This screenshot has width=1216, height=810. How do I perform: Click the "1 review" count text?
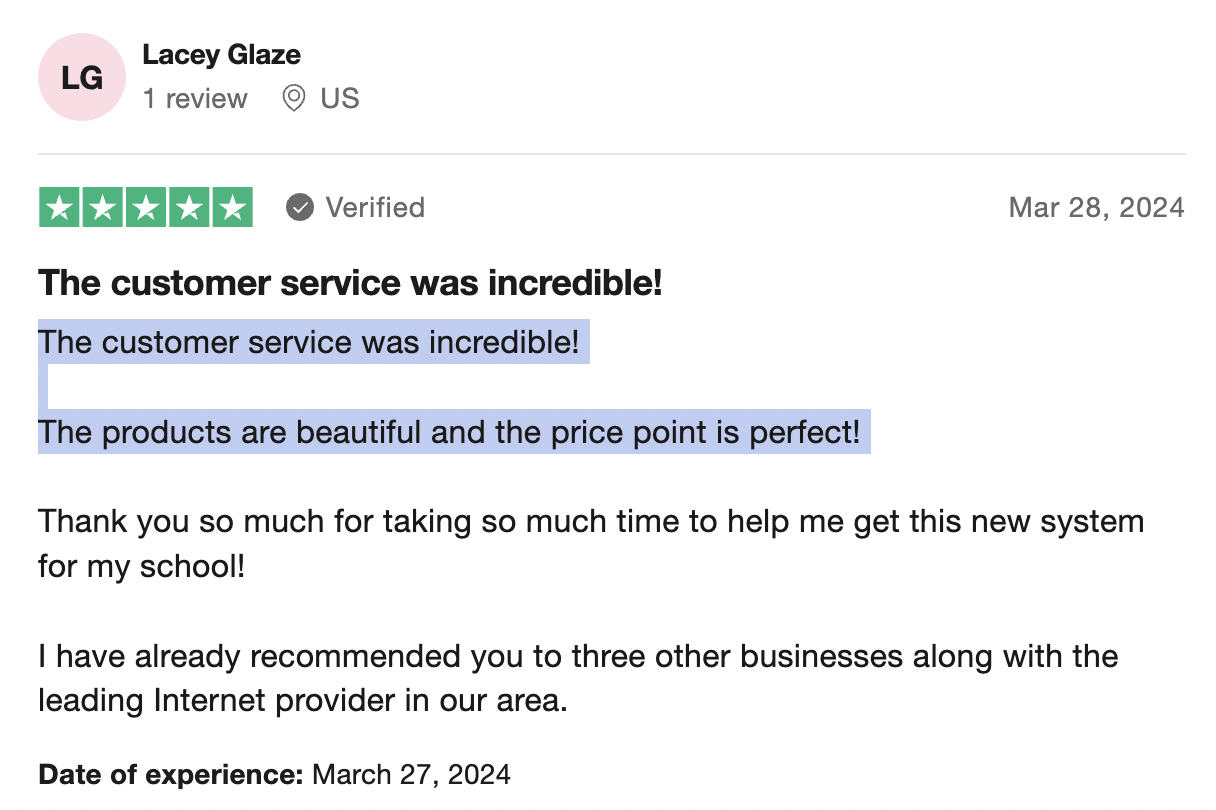click(x=195, y=99)
